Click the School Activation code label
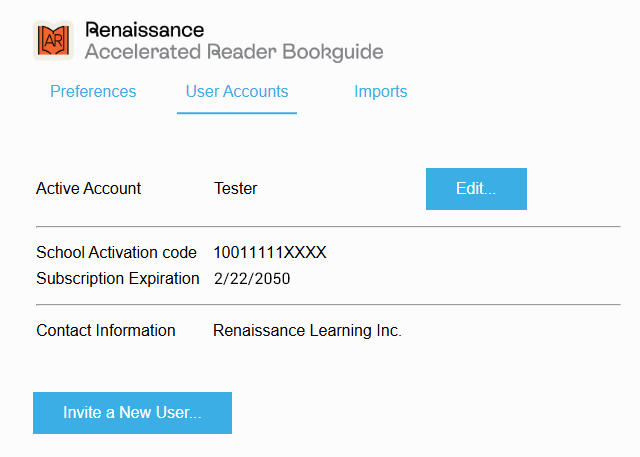This screenshot has height=457, width=640. click(x=116, y=252)
